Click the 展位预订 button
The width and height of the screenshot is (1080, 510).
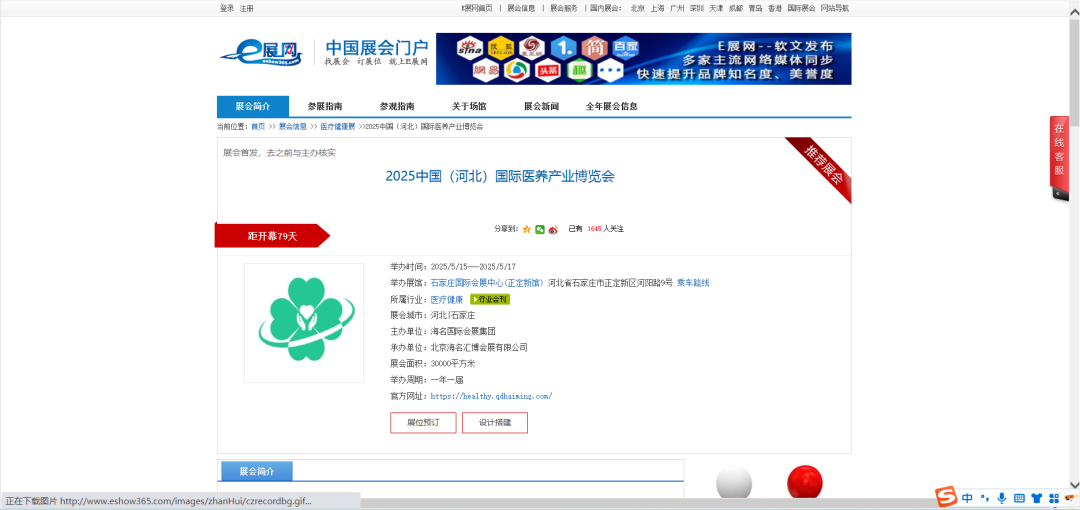(423, 423)
